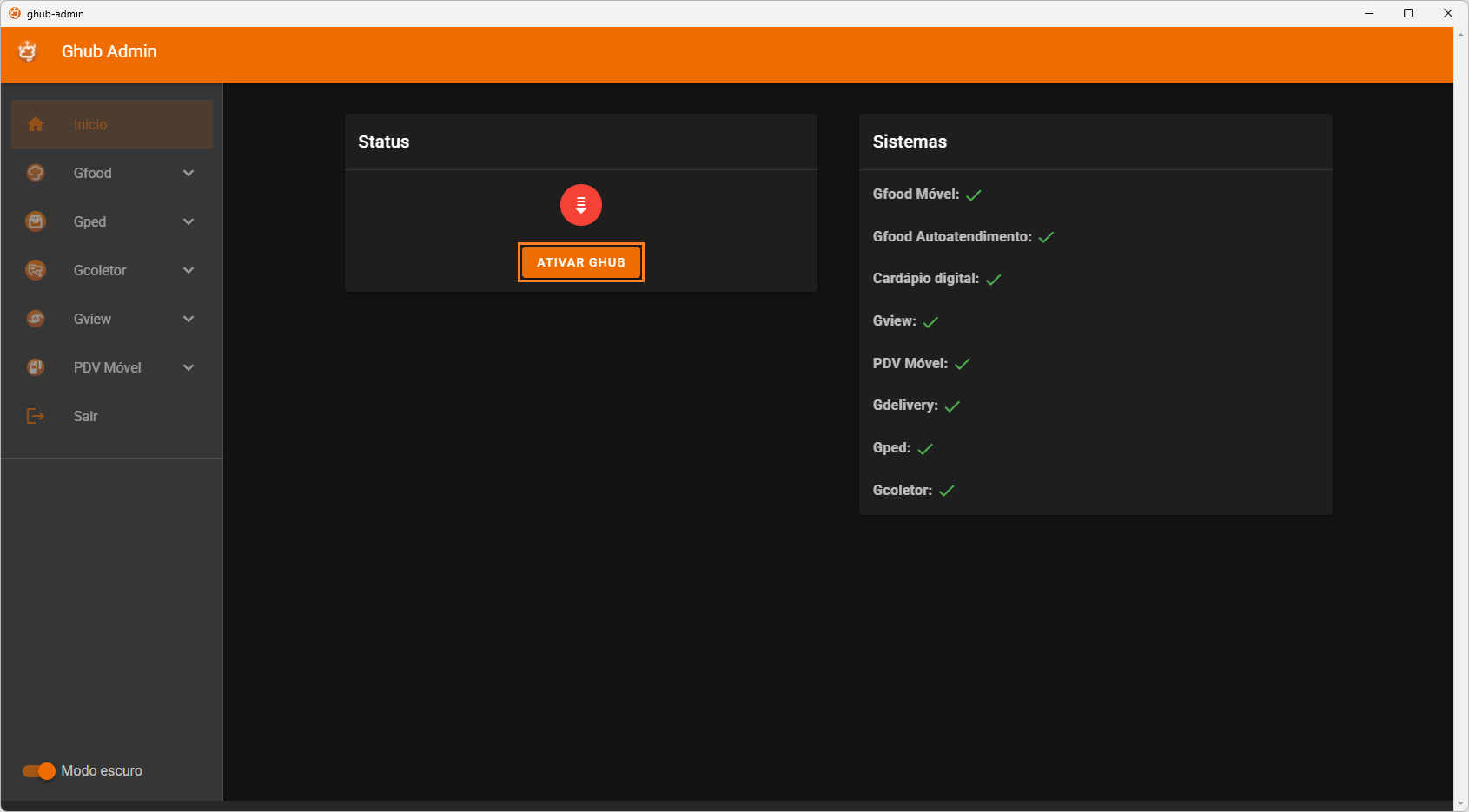The height and width of the screenshot is (812, 1469).
Task: Click the Gfood Móvel: label
Action: tap(916, 194)
